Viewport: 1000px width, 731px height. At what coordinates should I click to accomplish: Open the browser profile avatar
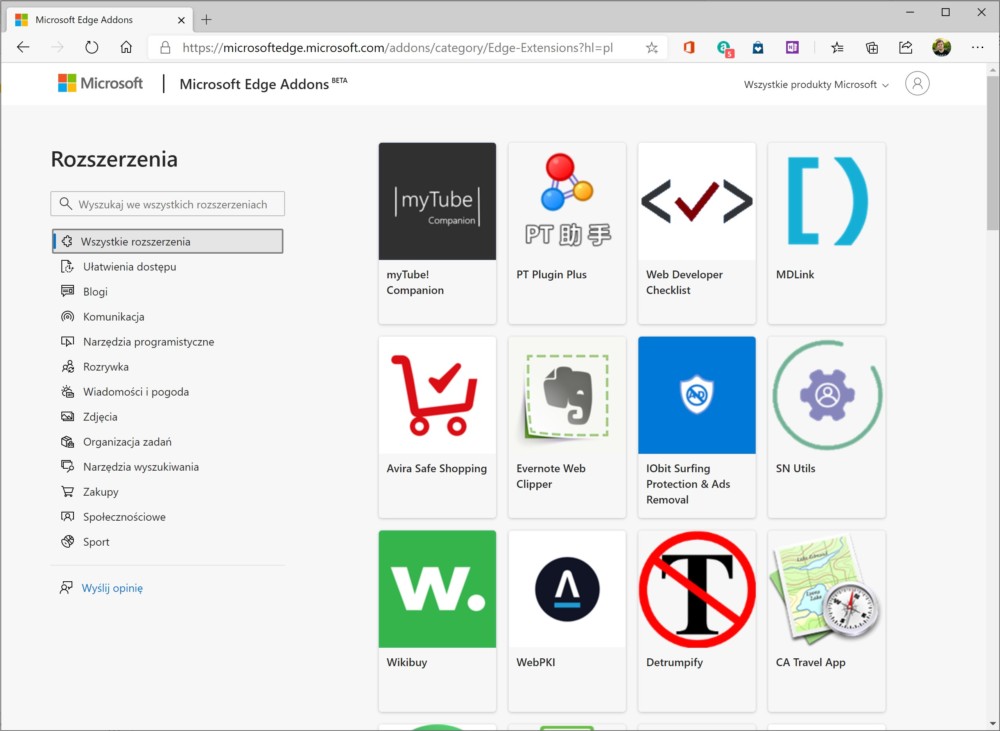[x=941, y=47]
